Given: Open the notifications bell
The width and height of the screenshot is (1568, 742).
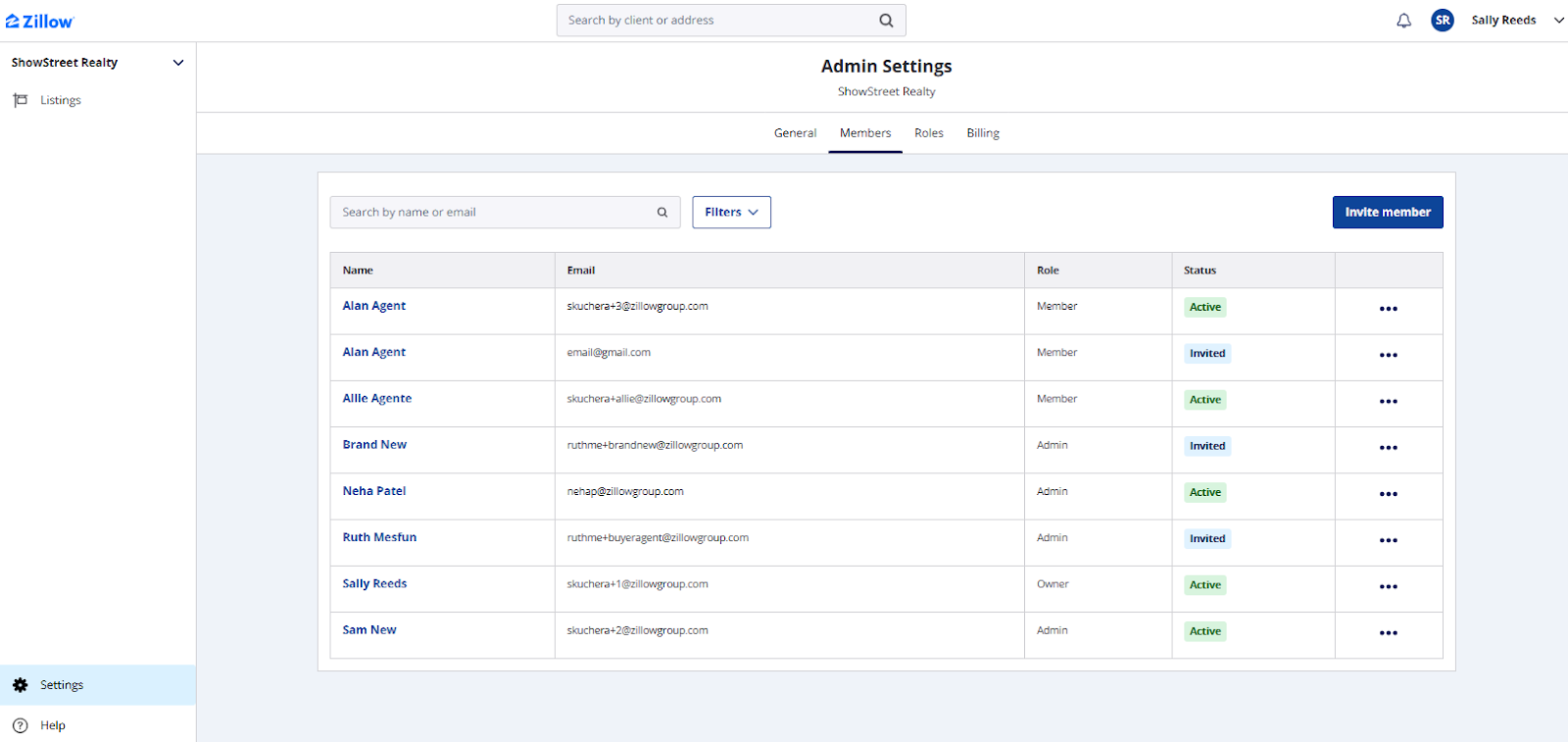Looking at the screenshot, I should click(x=1403, y=21).
